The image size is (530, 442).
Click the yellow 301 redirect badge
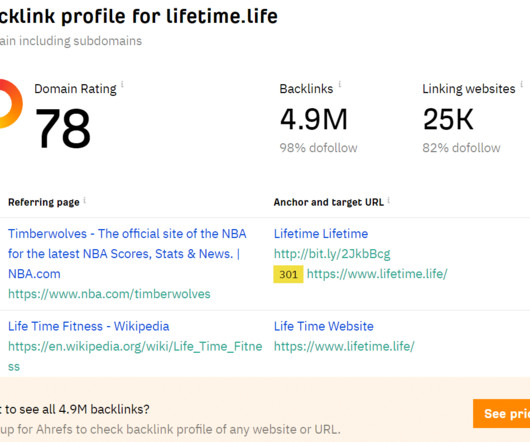coord(288,274)
